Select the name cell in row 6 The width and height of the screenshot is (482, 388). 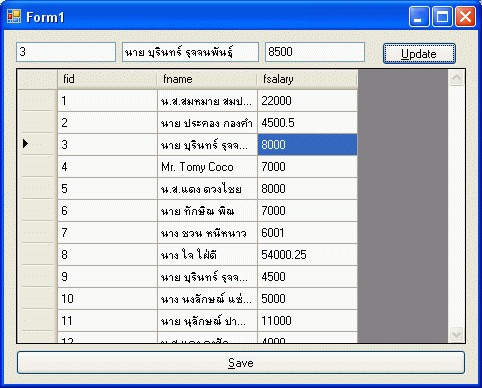click(x=207, y=211)
